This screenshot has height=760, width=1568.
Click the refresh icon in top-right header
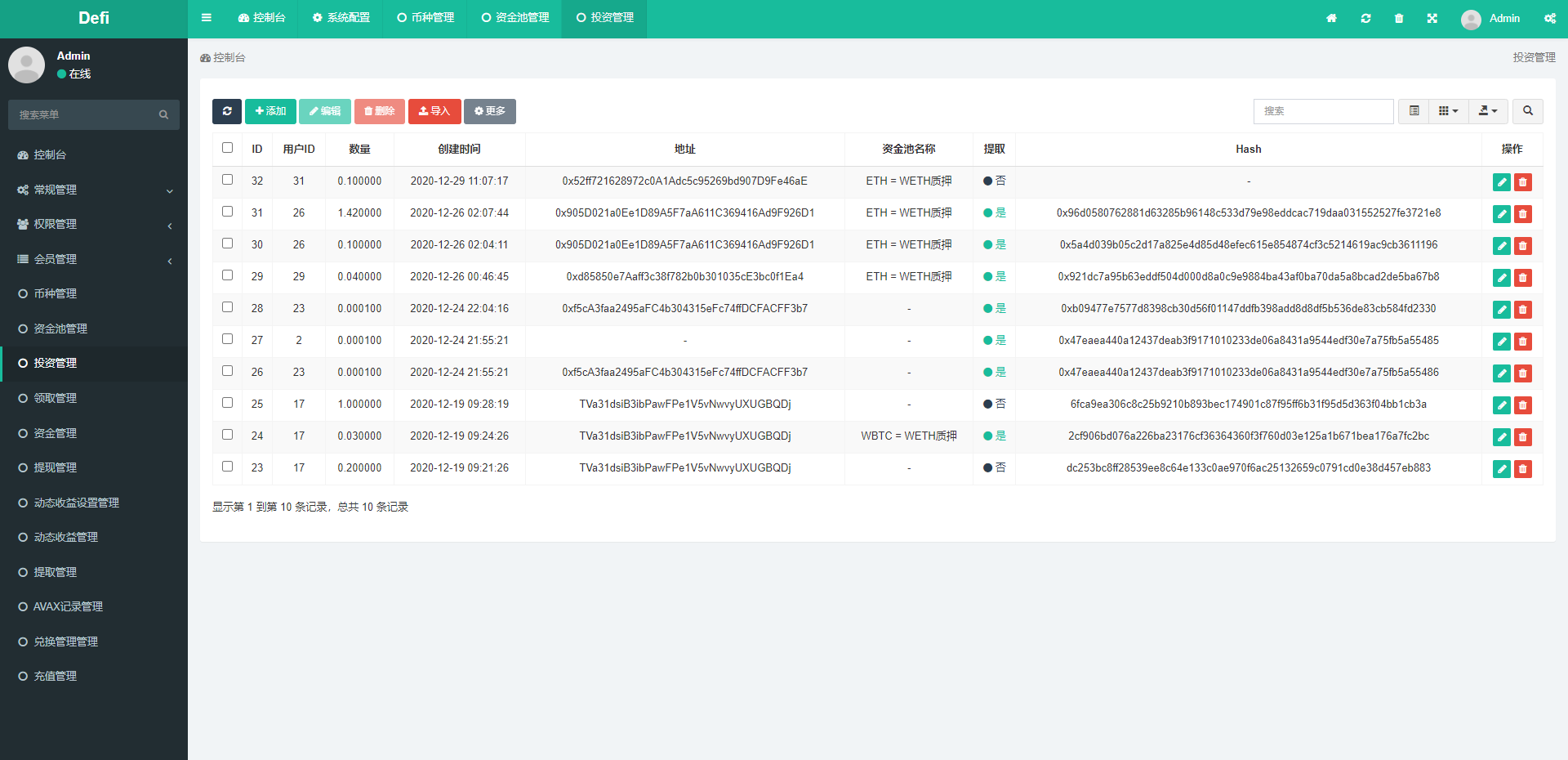(x=1365, y=18)
